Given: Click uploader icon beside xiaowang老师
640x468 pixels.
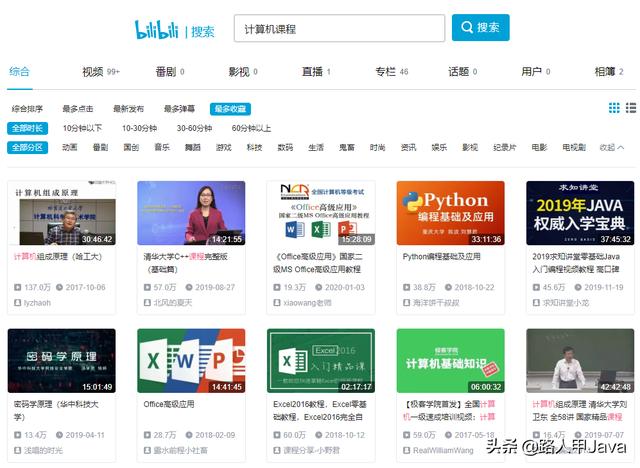Looking at the screenshot, I should tap(276, 300).
